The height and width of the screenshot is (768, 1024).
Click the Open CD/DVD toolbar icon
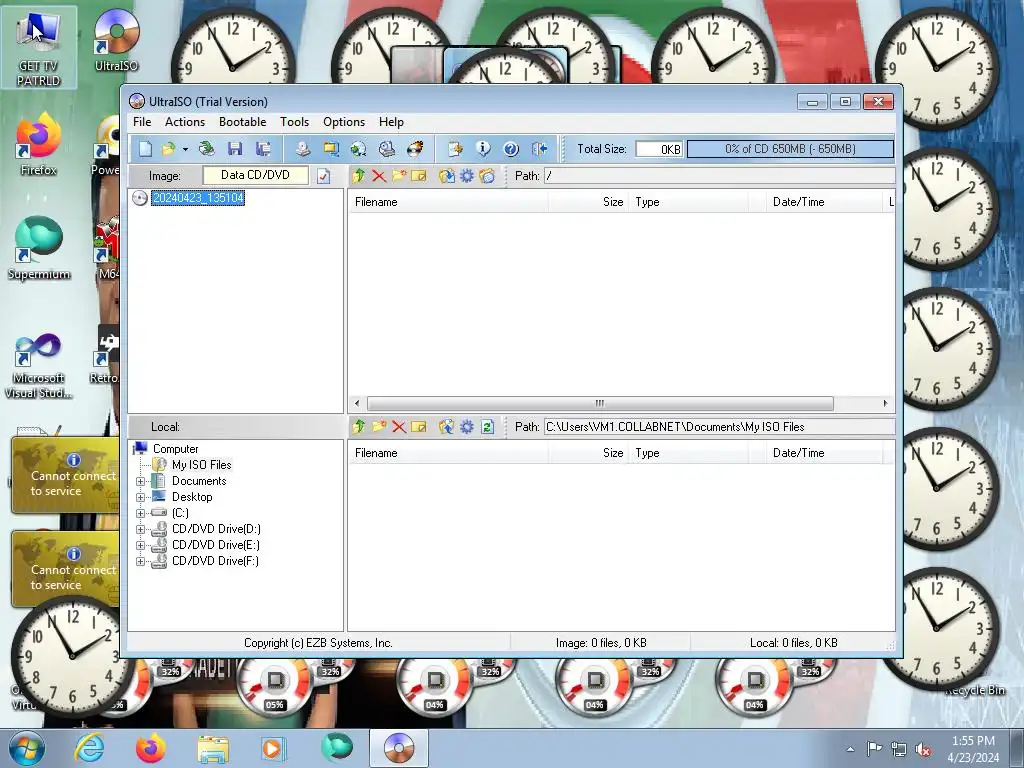point(207,149)
